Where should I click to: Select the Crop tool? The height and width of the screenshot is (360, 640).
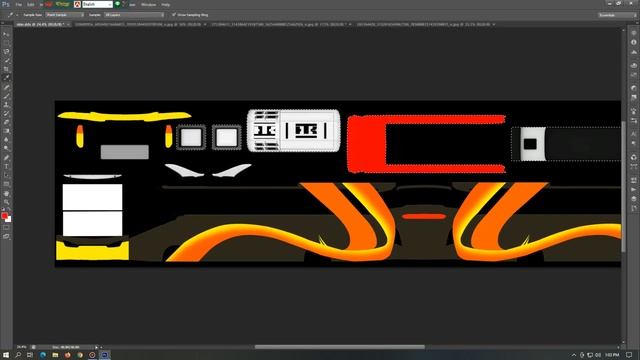tap(6, 69)
